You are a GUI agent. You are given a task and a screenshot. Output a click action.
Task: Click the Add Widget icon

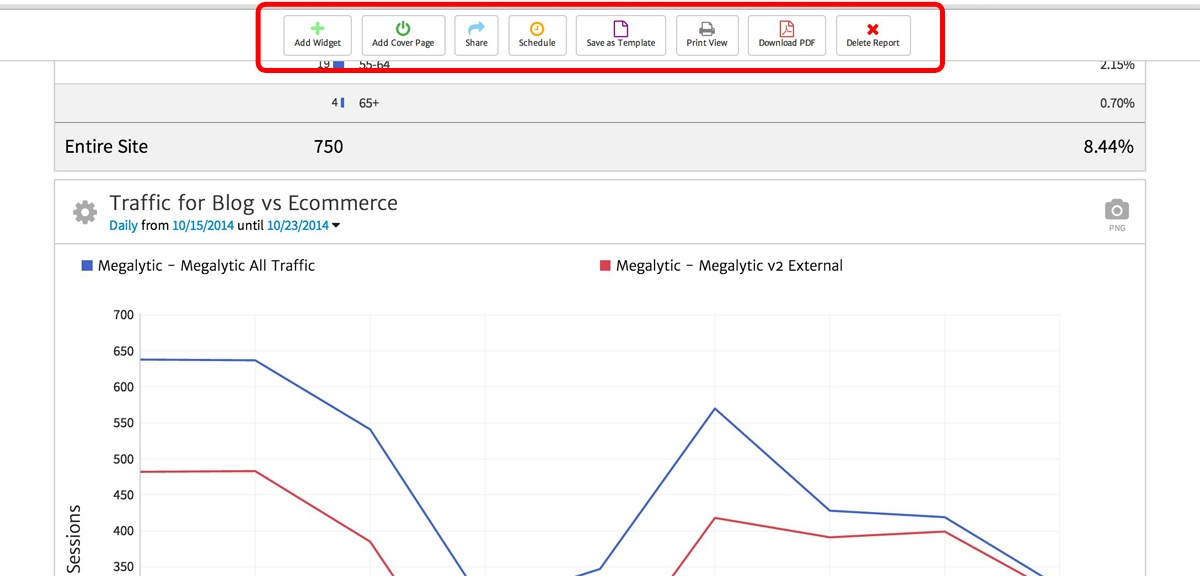pyautogui.click(x=317, y=27)
